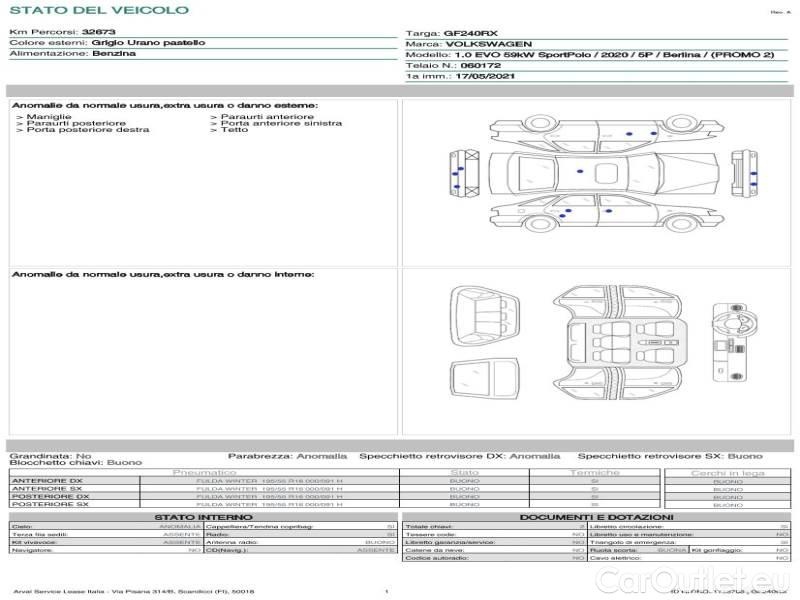Click the steering wheel dashboard diagram
The height and width of the screenshot is (600, 800).
pyautogui.click(x=726, y=341)
